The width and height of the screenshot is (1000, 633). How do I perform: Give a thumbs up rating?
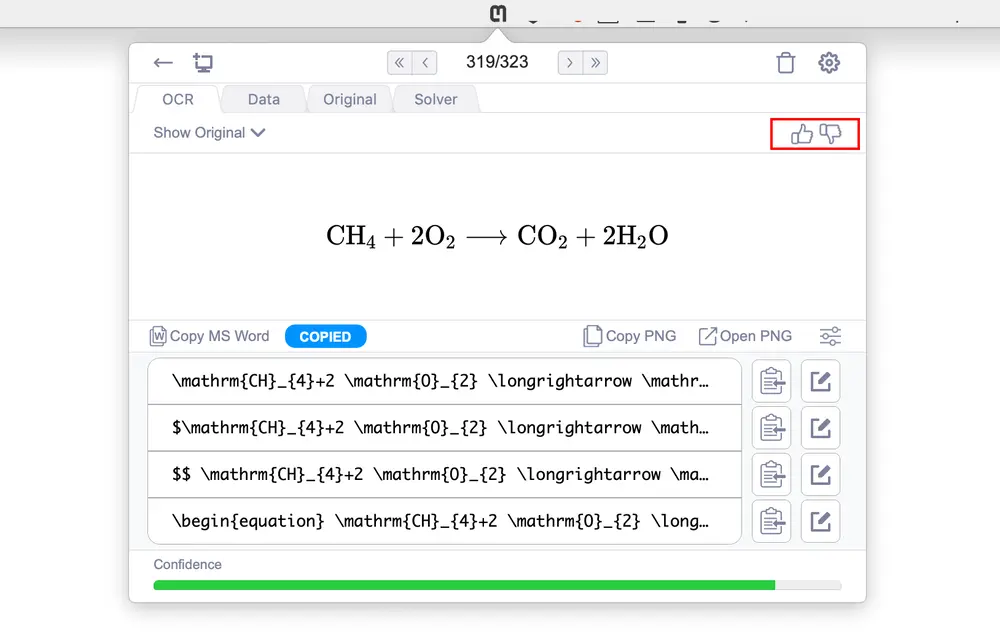(x=802, y=134)
